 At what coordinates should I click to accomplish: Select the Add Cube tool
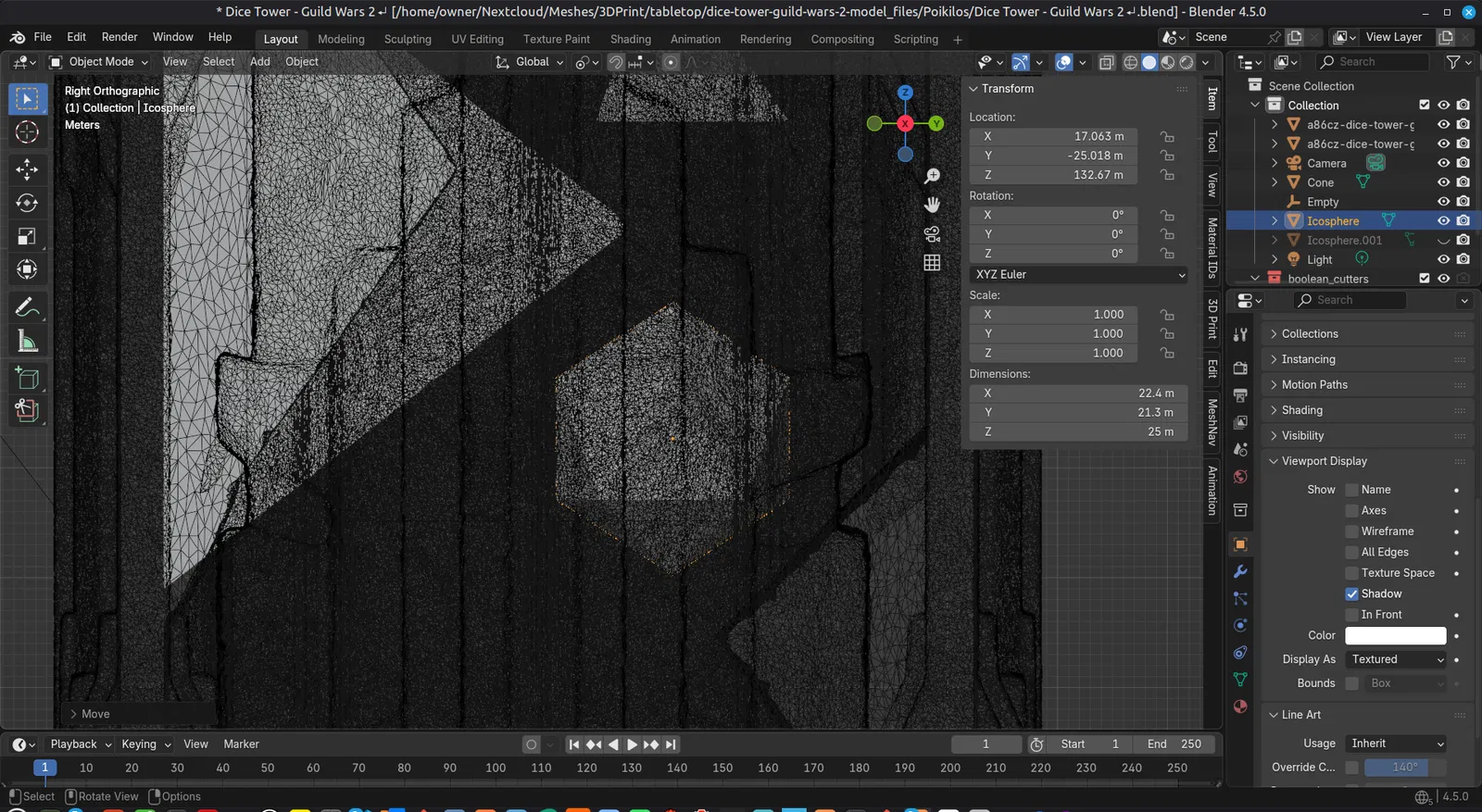click(27, 378)
